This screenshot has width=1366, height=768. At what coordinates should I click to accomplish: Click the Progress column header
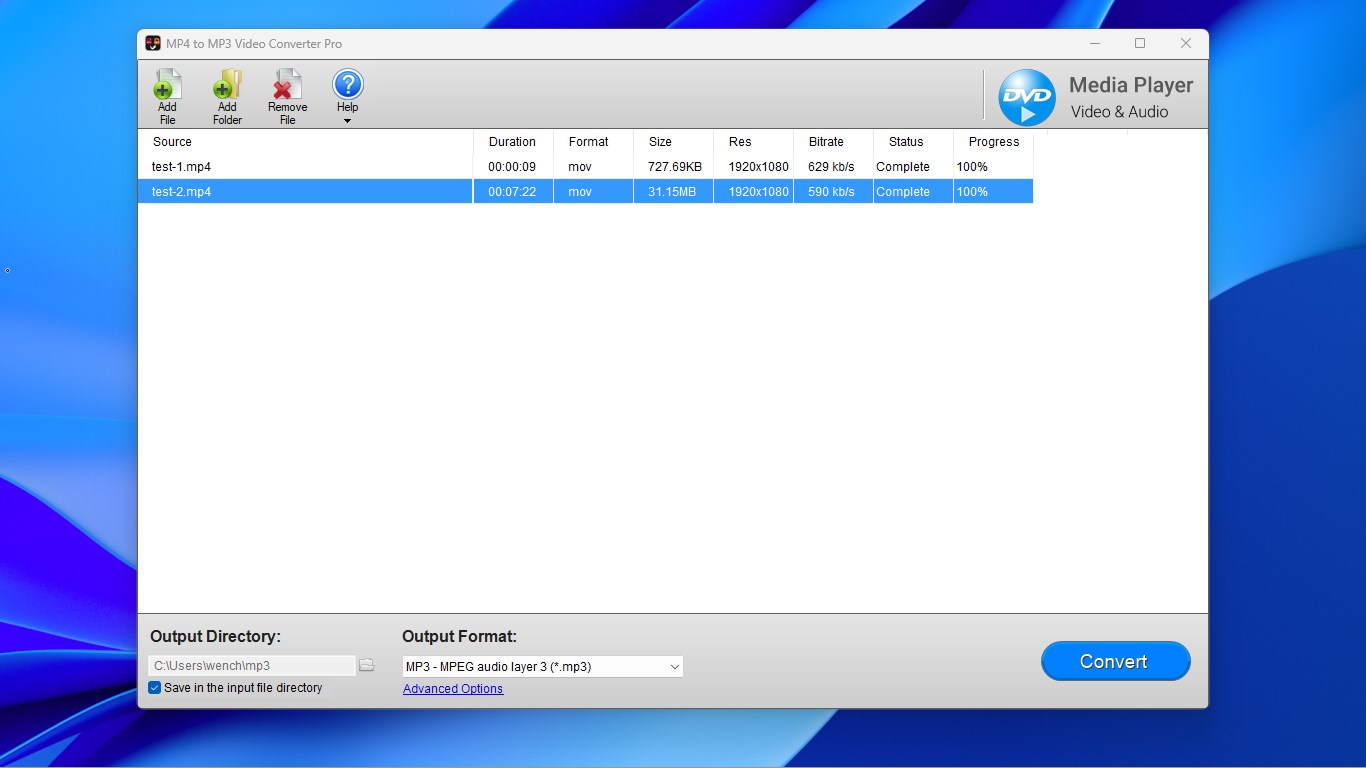pyautogui.click(x=993, y=142)
